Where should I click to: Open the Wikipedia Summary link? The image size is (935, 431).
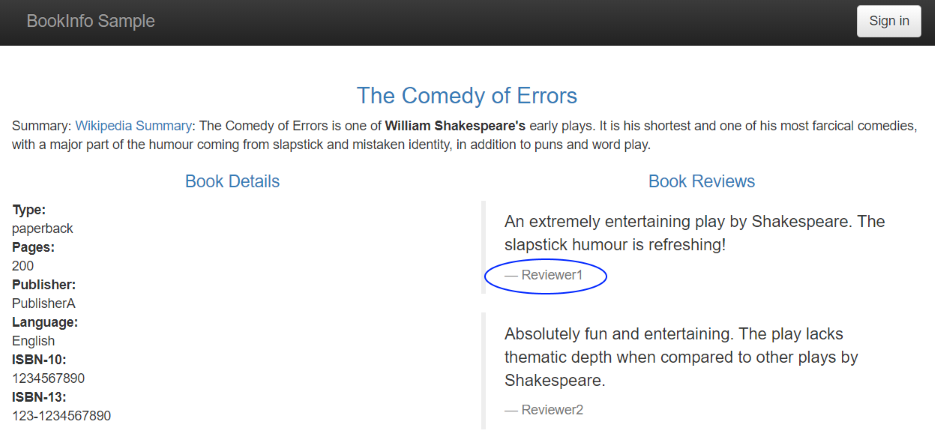134,126
